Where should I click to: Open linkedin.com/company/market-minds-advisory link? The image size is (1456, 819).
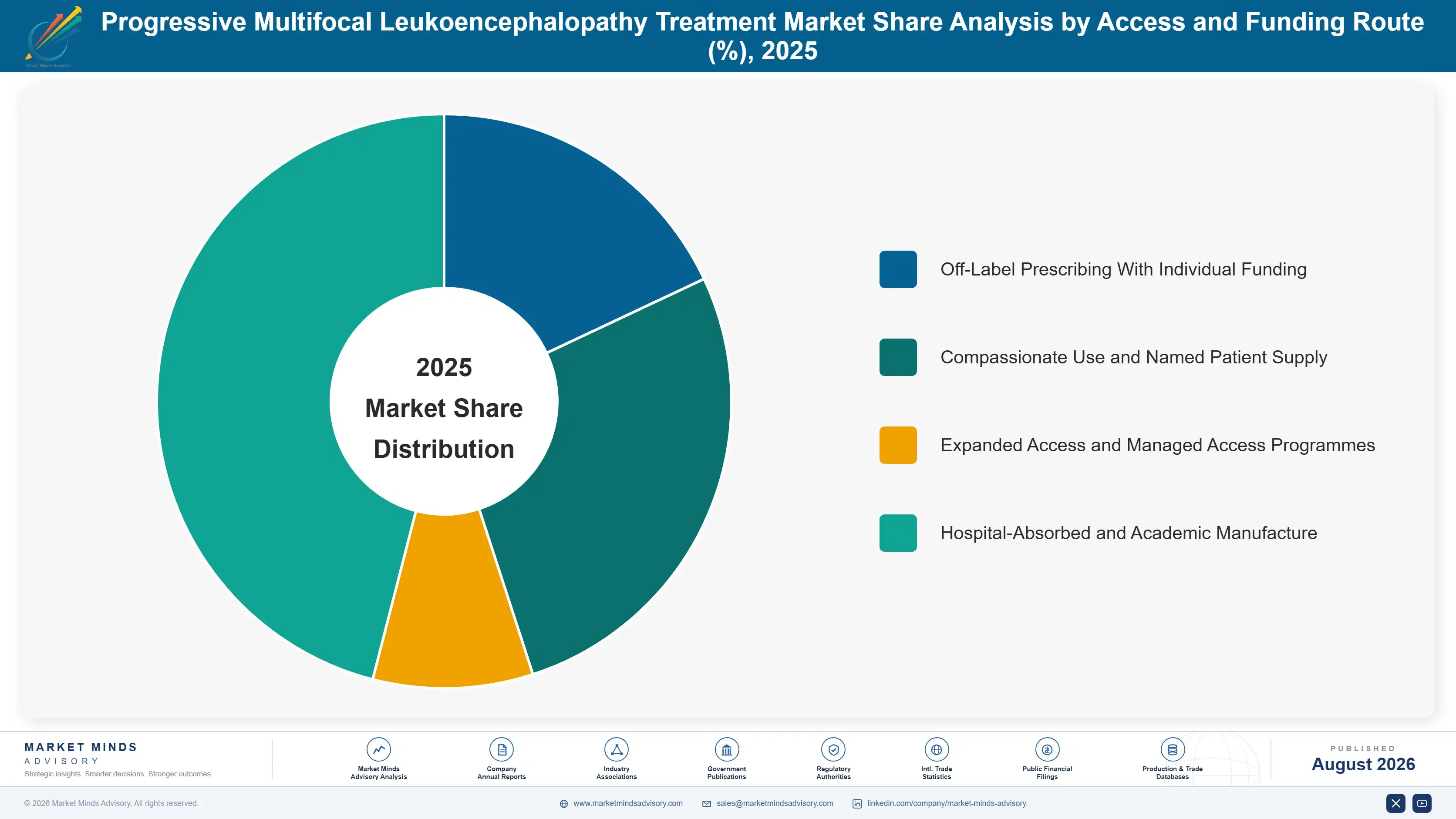[x=947, y=803]
